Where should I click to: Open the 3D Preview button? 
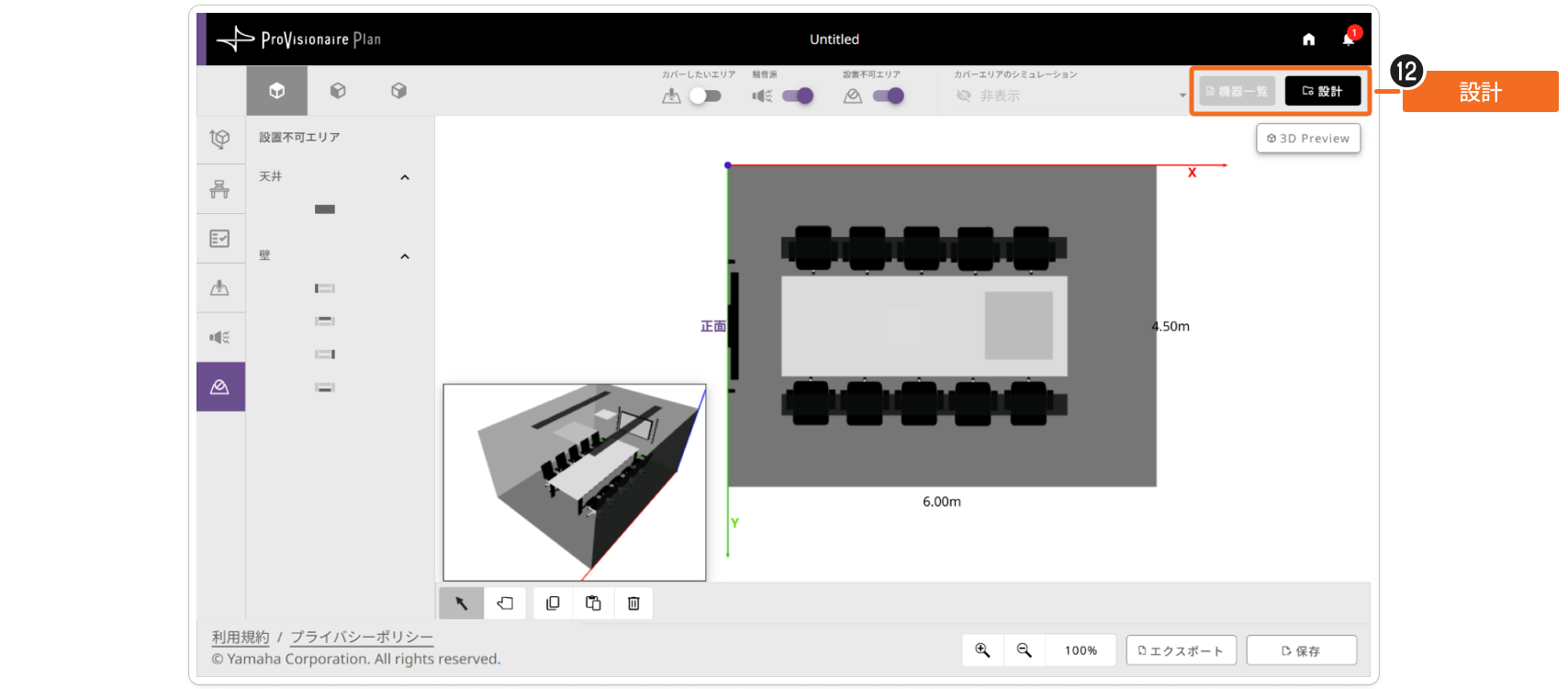1308,139
